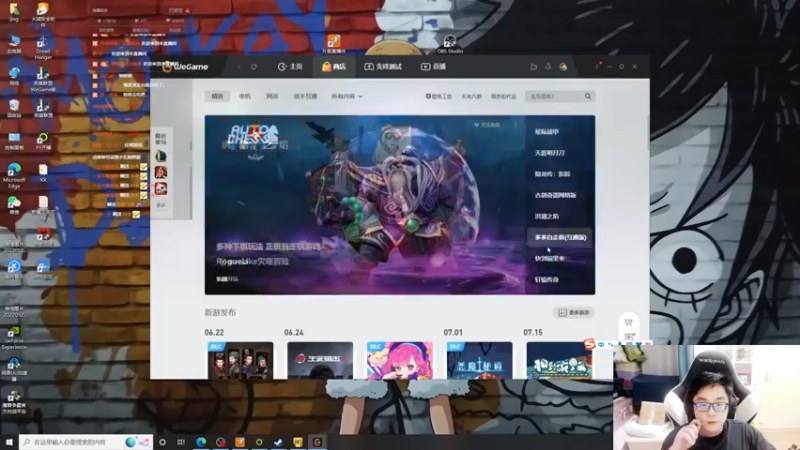The height and width of the screenshot is (450, 800).
Task: Open the second recent game icon in sidebar
Action: click(161, 173)
